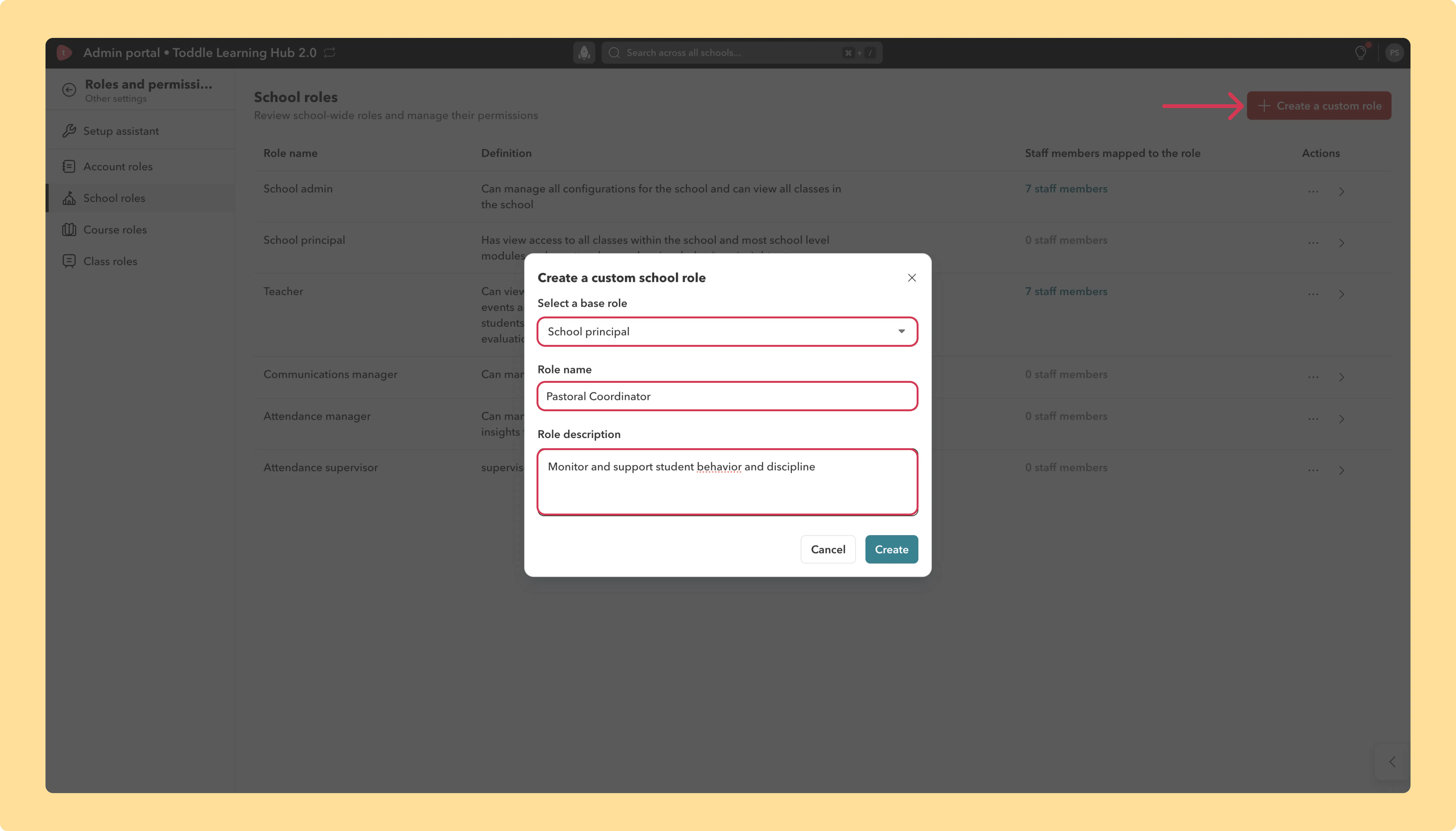Click the Class roles board icon
The width and height of the screenshot is (1456, 831).
pos(69,261)
